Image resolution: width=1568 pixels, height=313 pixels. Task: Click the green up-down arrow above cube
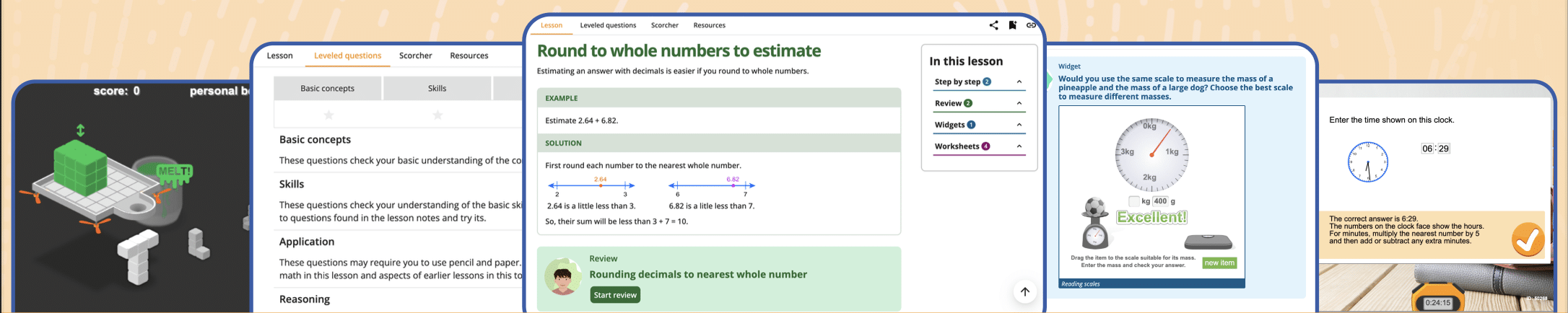click(81, 131)
